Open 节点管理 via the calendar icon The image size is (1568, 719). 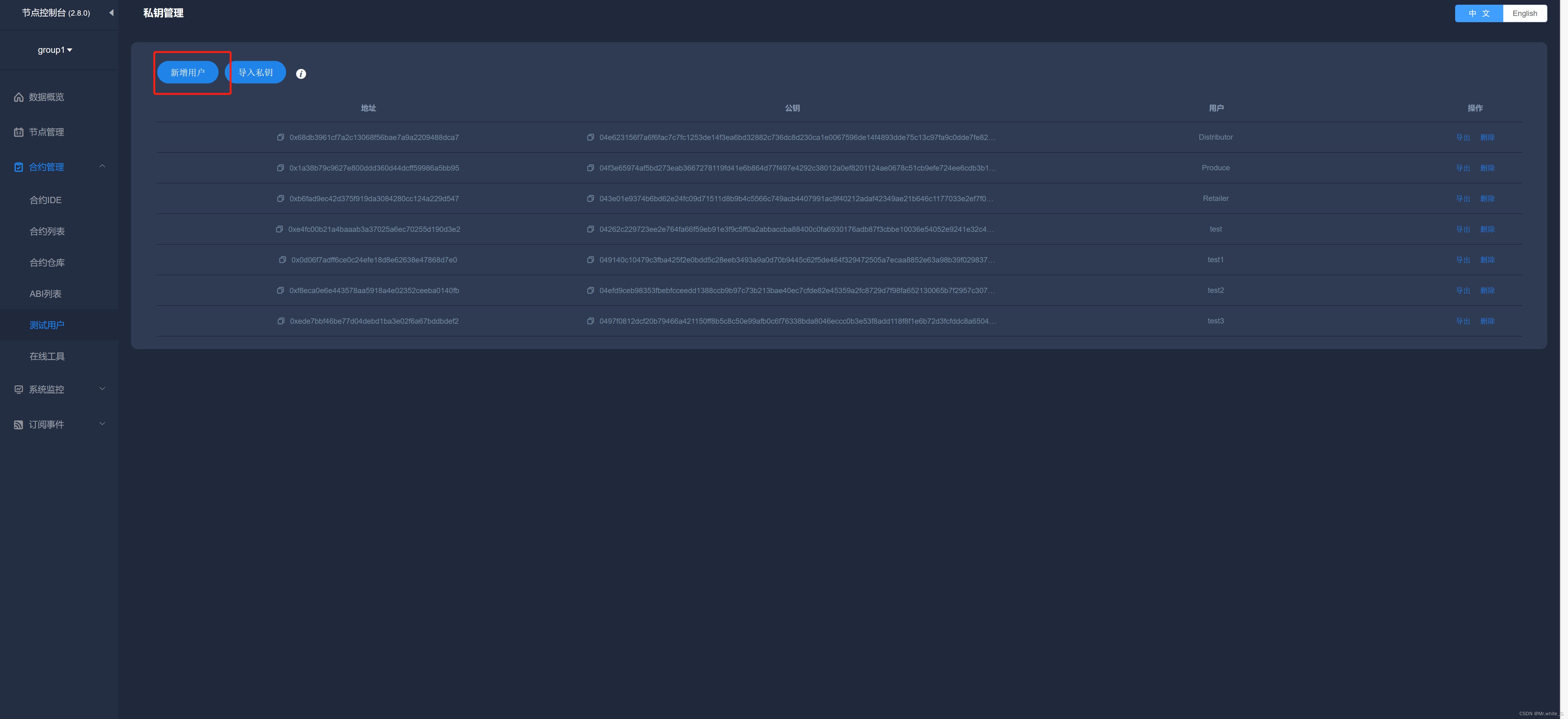[x=19, y=132]
